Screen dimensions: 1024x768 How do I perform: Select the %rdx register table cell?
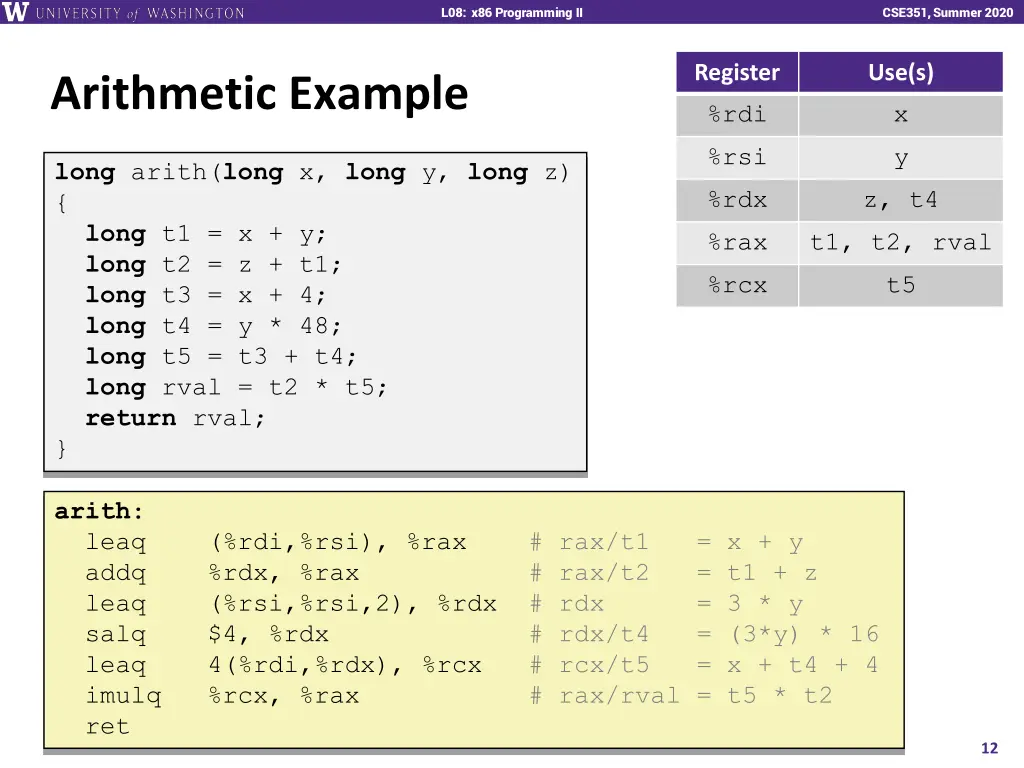(737, 200)
